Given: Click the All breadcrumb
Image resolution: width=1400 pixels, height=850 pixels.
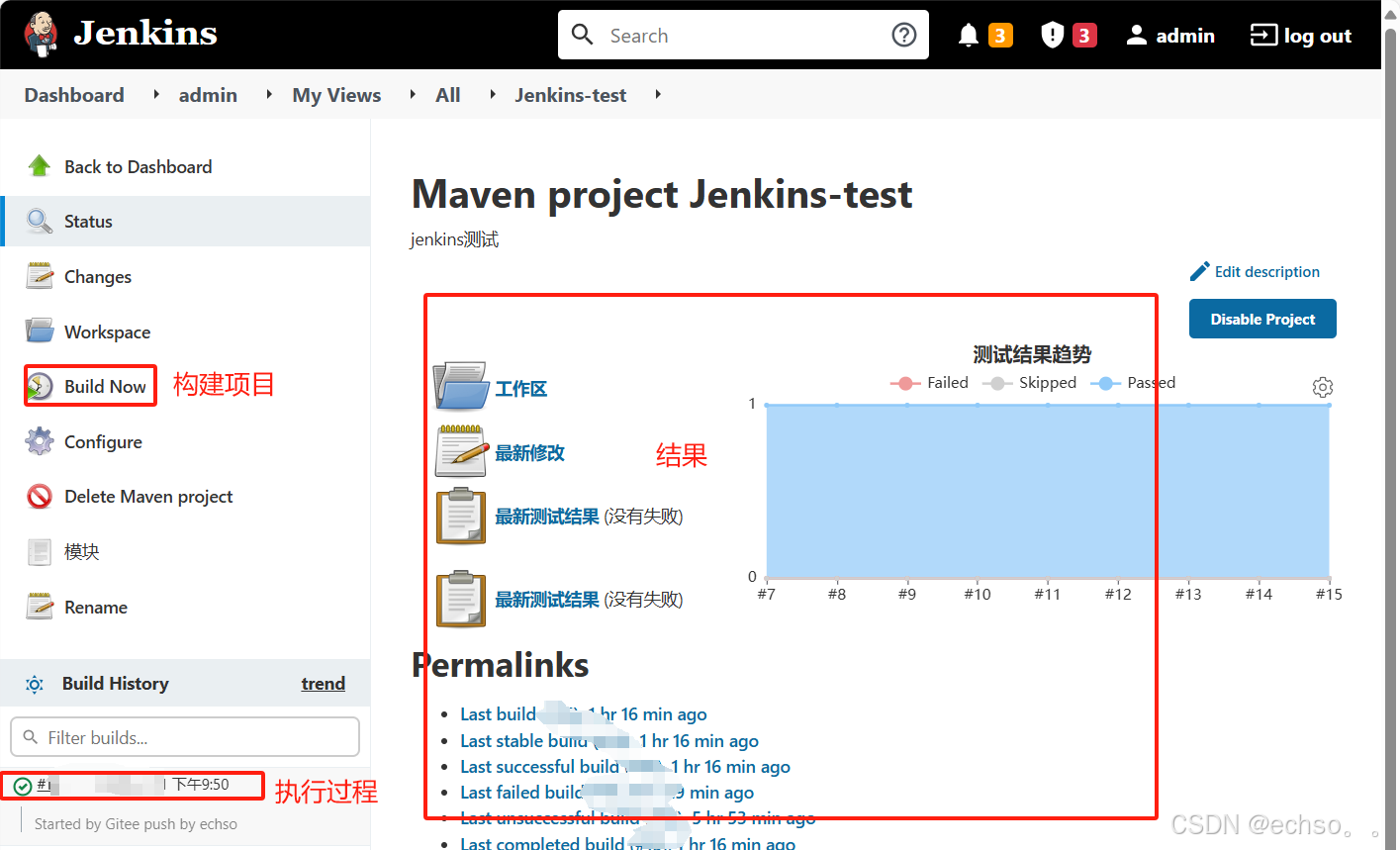Looking at the screenshot, I should 448,95.
